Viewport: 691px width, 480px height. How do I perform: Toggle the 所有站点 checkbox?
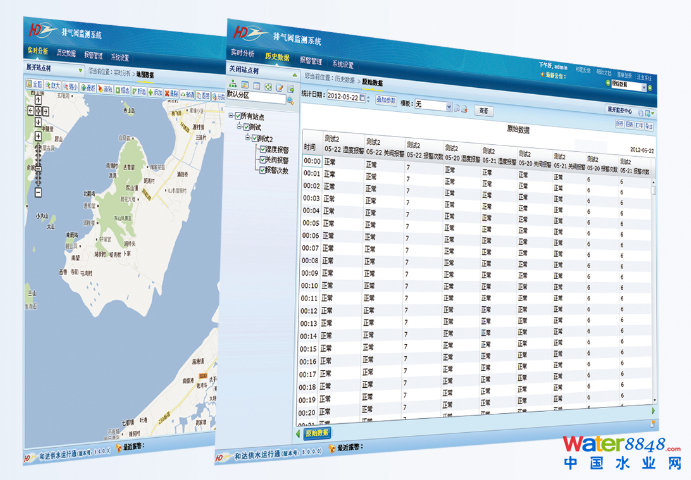coord(238,115)
